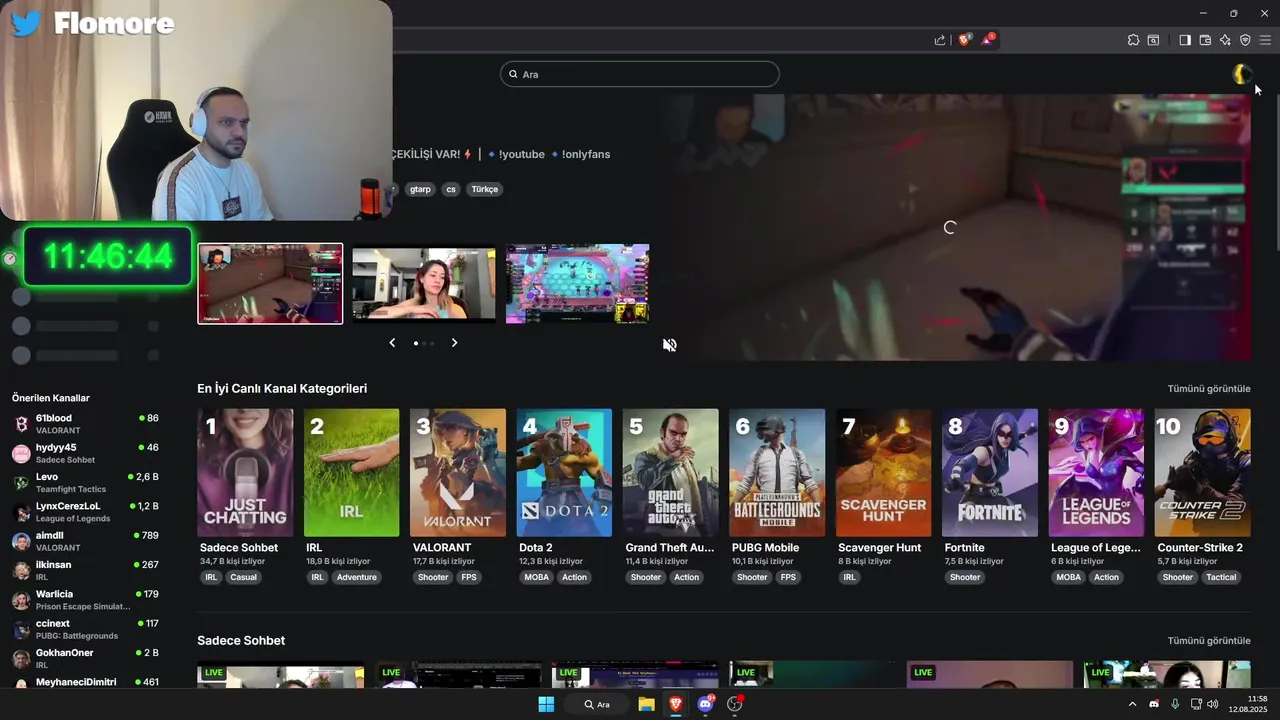Open ilkinsan channel avatar in sidebar
The image size is (1280, 720).
click(x=21, y=571)
